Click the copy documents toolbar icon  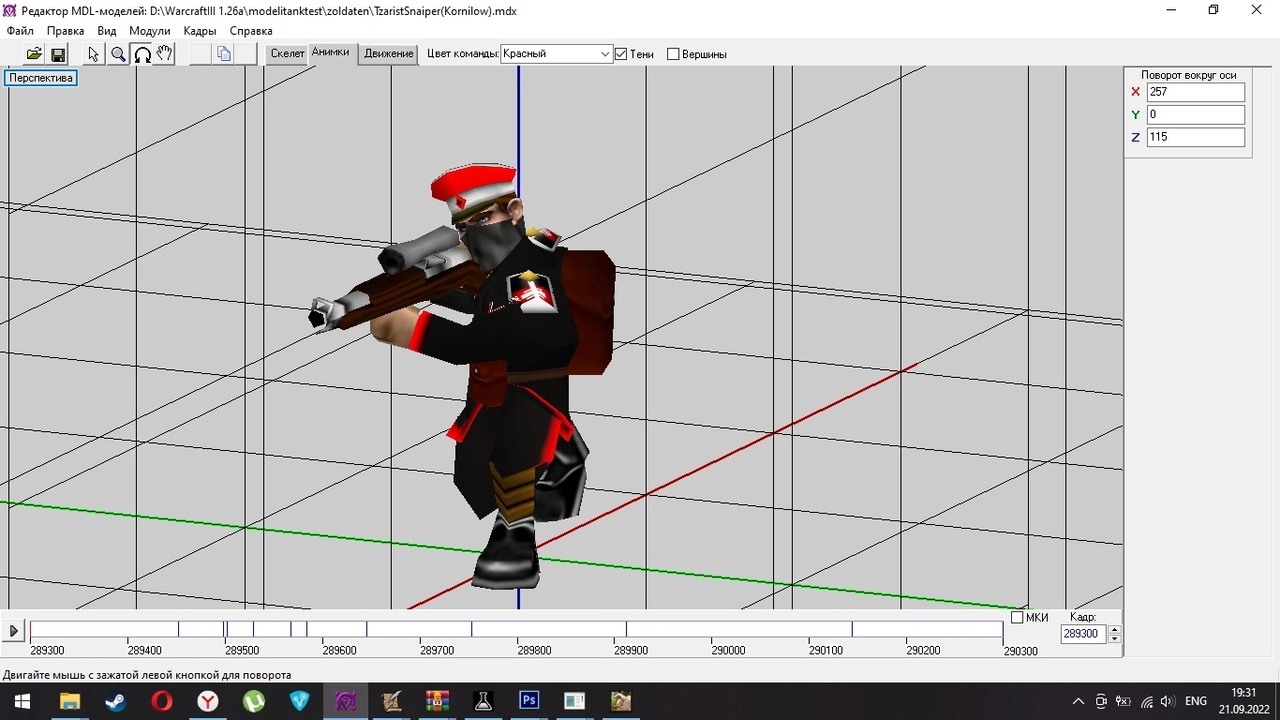(224, 54)
